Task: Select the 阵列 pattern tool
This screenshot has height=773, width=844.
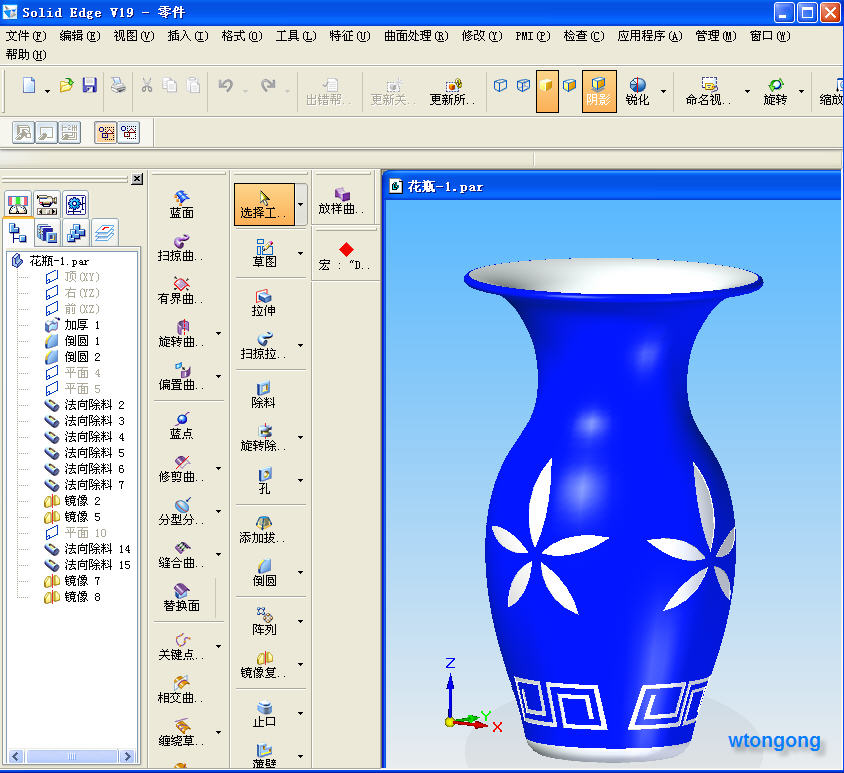Action: (x=264, y=622)
